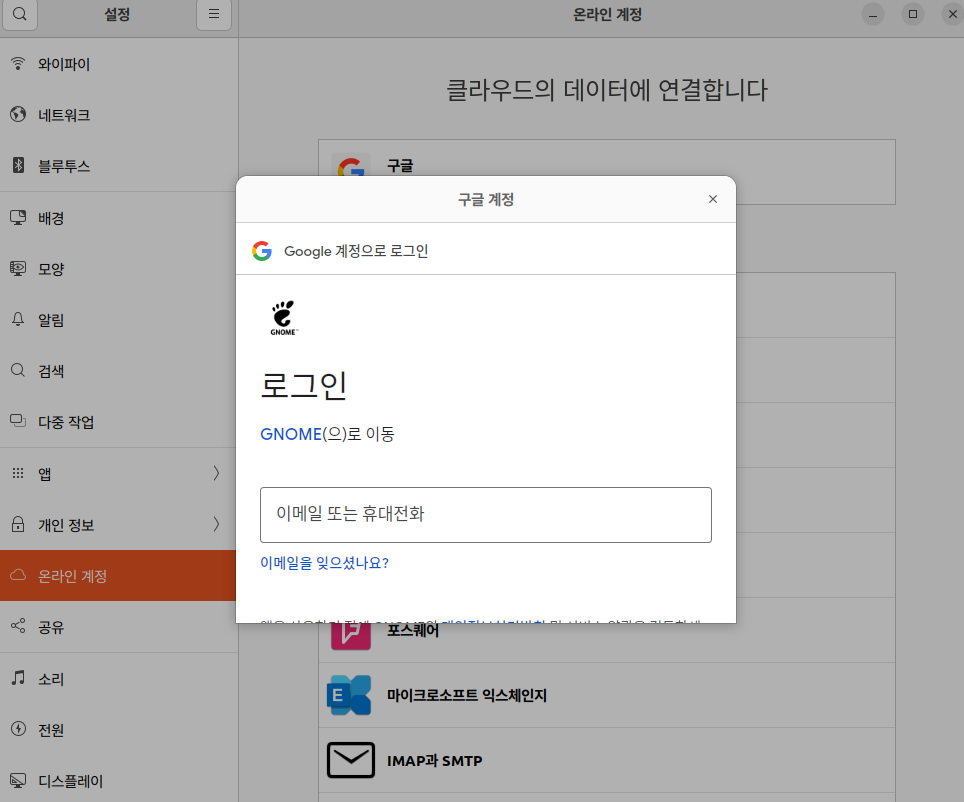The image size is (964, 802).
Task: Click the Google G logo in dialog header
Action: pyautogui.click(x=262, y=251)
